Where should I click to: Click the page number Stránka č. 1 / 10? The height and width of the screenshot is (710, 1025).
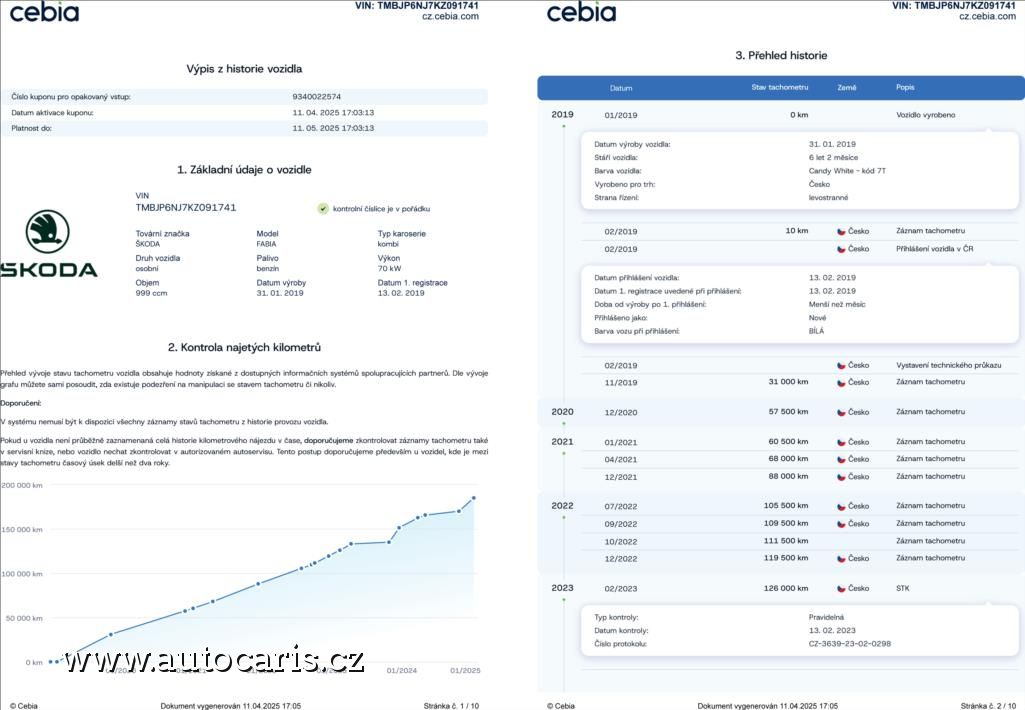[x=451, y=706]
